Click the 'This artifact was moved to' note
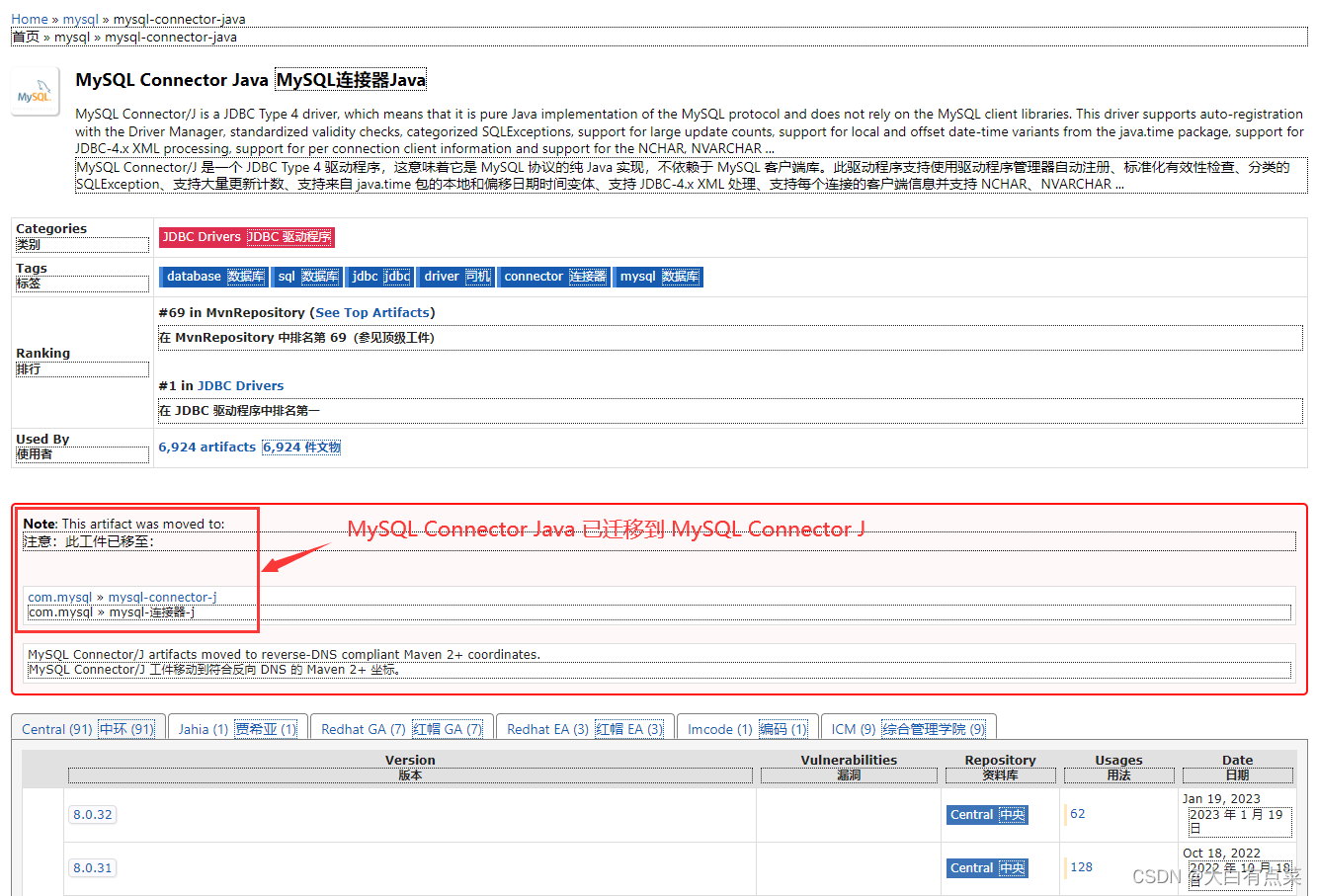The image size is (1317, 896). [x=123, y=524]
